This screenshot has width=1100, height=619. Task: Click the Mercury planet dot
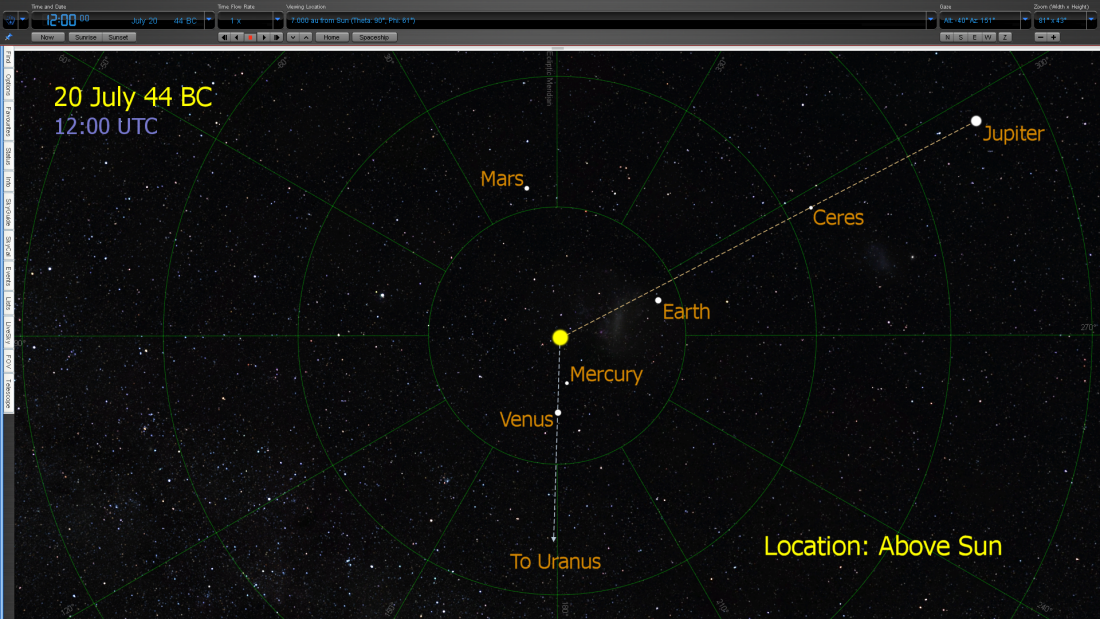[567, 383]
